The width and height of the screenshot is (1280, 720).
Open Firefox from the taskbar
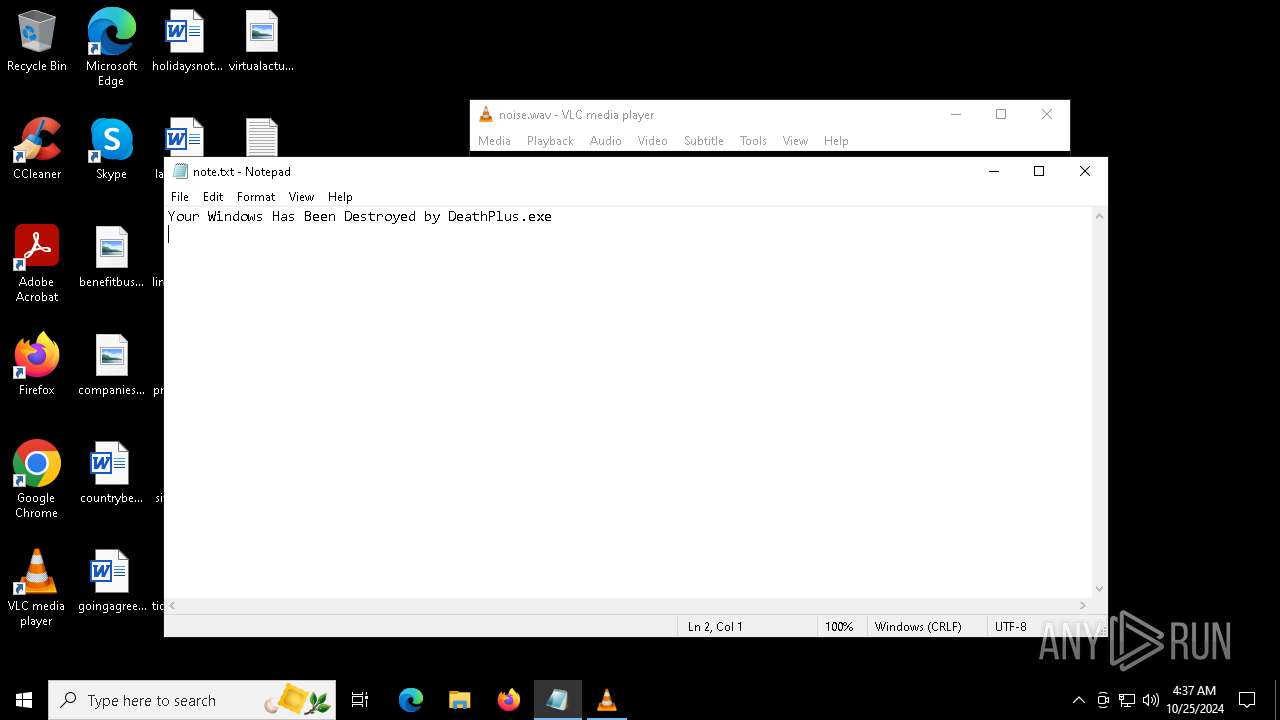(508, 700)
